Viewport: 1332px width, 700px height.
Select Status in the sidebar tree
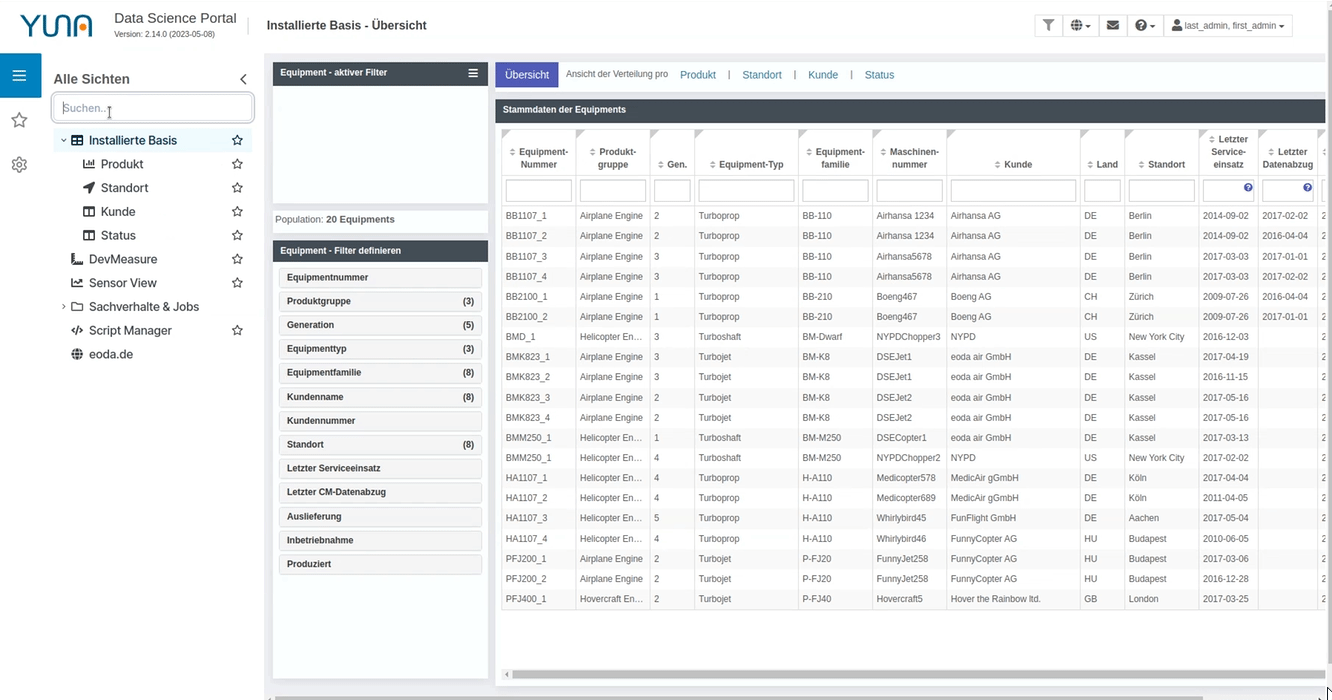pos(118,236)
